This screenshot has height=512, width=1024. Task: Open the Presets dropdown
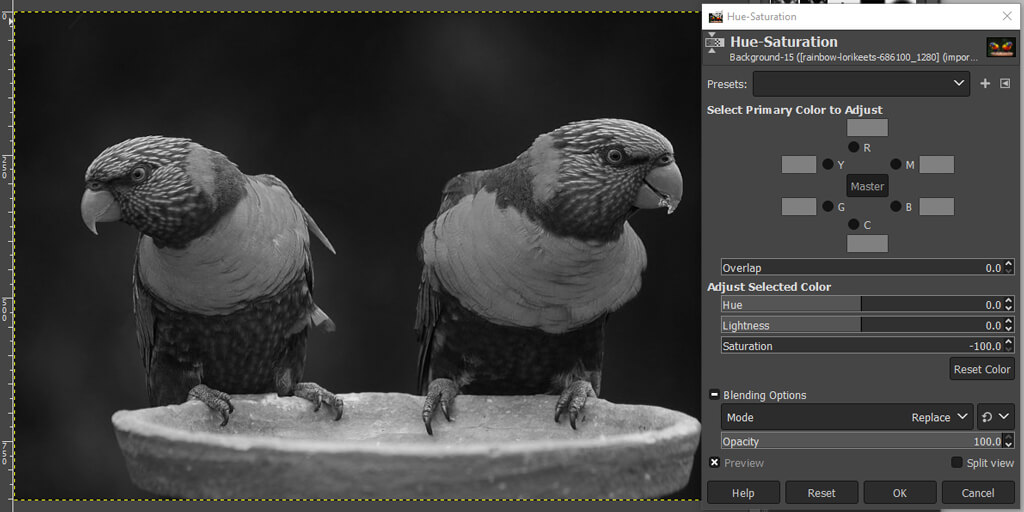point(860,84)
